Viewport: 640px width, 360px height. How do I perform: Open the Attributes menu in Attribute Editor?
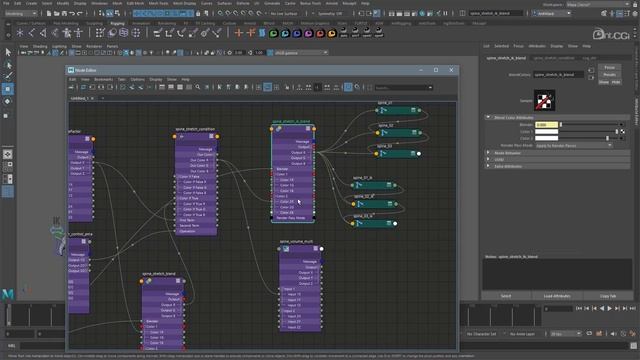tap(537, 46)
